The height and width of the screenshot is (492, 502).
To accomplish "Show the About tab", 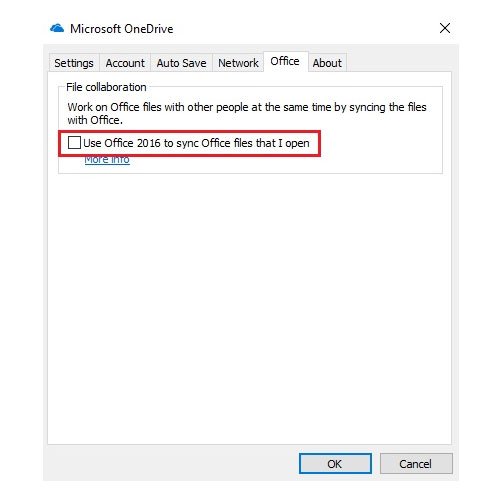I will tap(327, 63).
